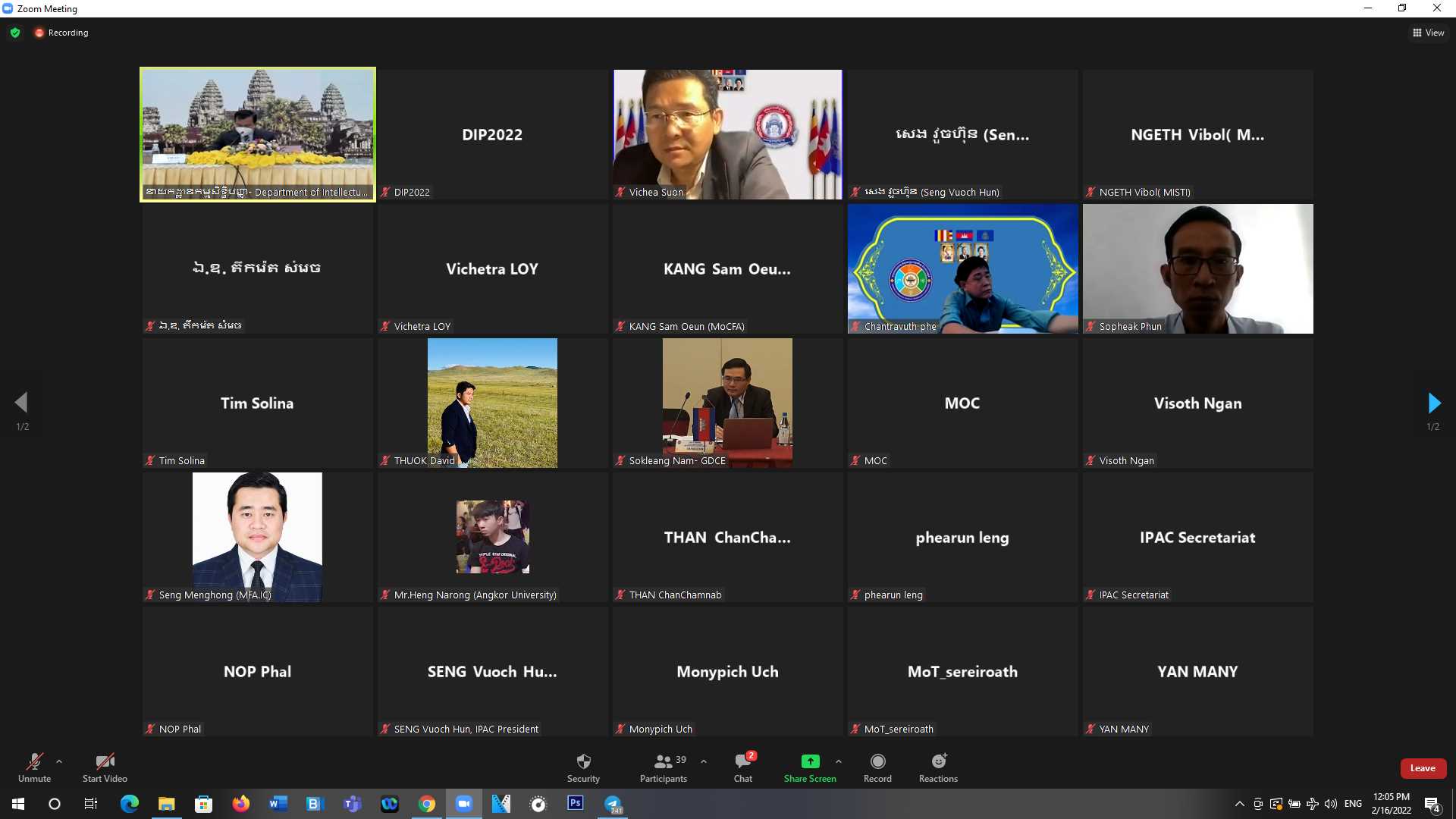Click the THAN ChanChamnab tile
This screenshot has width=1456, height=819.
pyautogui.click(x=727, y=537)
